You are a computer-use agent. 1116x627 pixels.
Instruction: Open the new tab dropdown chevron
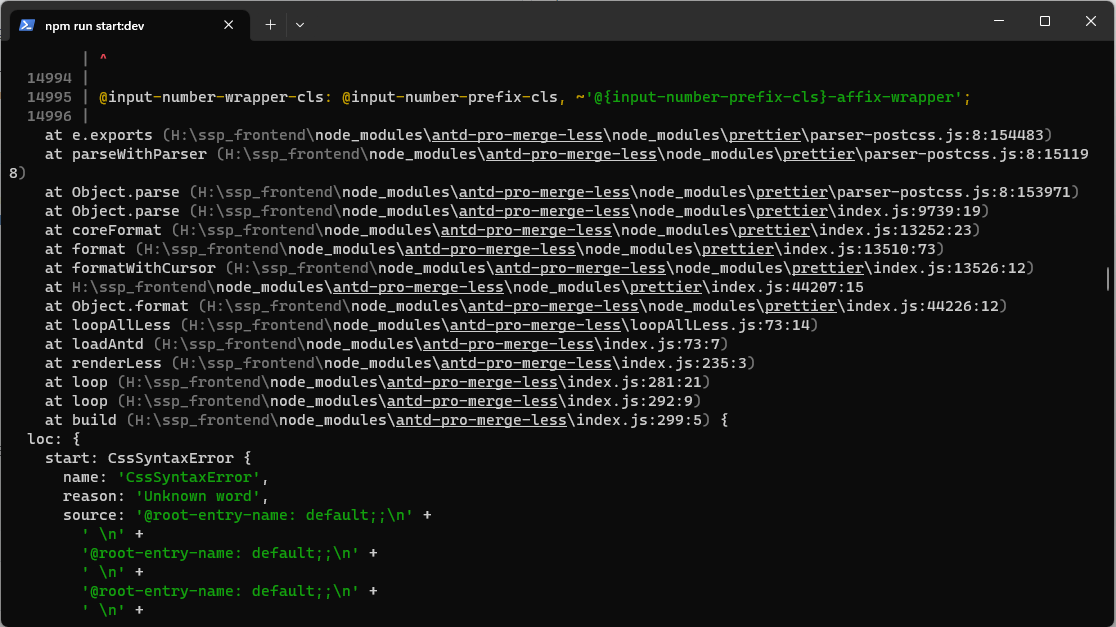tap(300, 24)
